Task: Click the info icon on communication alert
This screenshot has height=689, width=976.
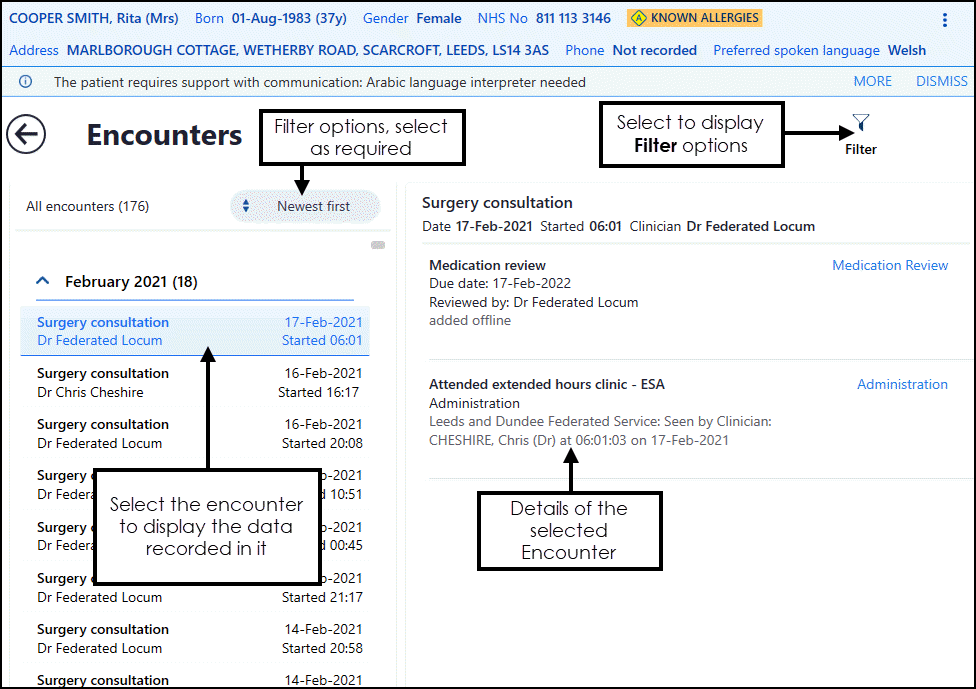Action: click(26, 82)
